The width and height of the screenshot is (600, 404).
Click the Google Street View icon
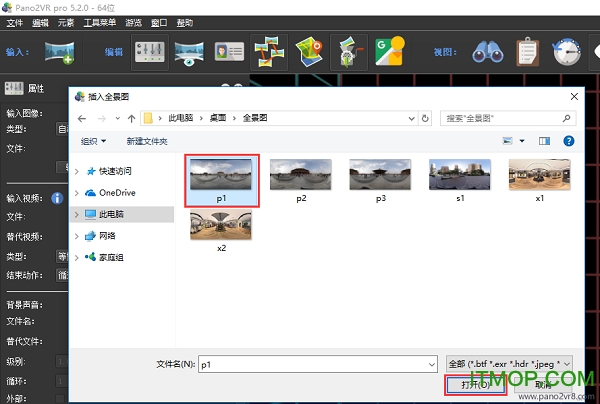[388, 51]
